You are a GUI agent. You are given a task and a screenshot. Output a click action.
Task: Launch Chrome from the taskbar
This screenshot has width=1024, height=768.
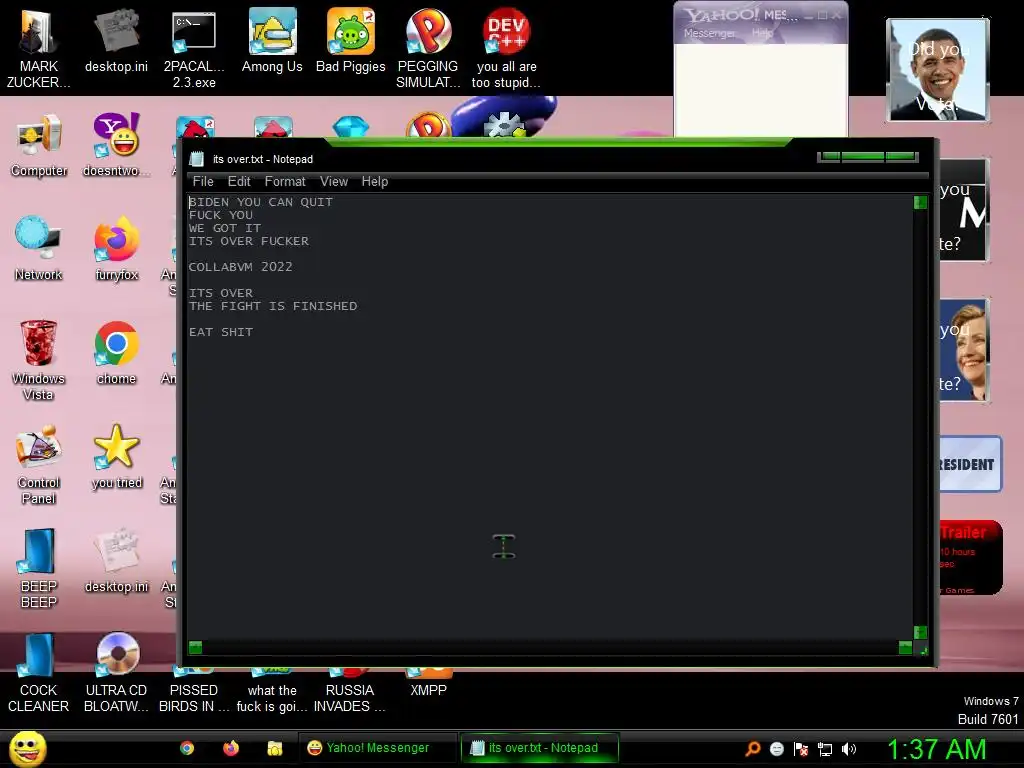tap(187, 748)
